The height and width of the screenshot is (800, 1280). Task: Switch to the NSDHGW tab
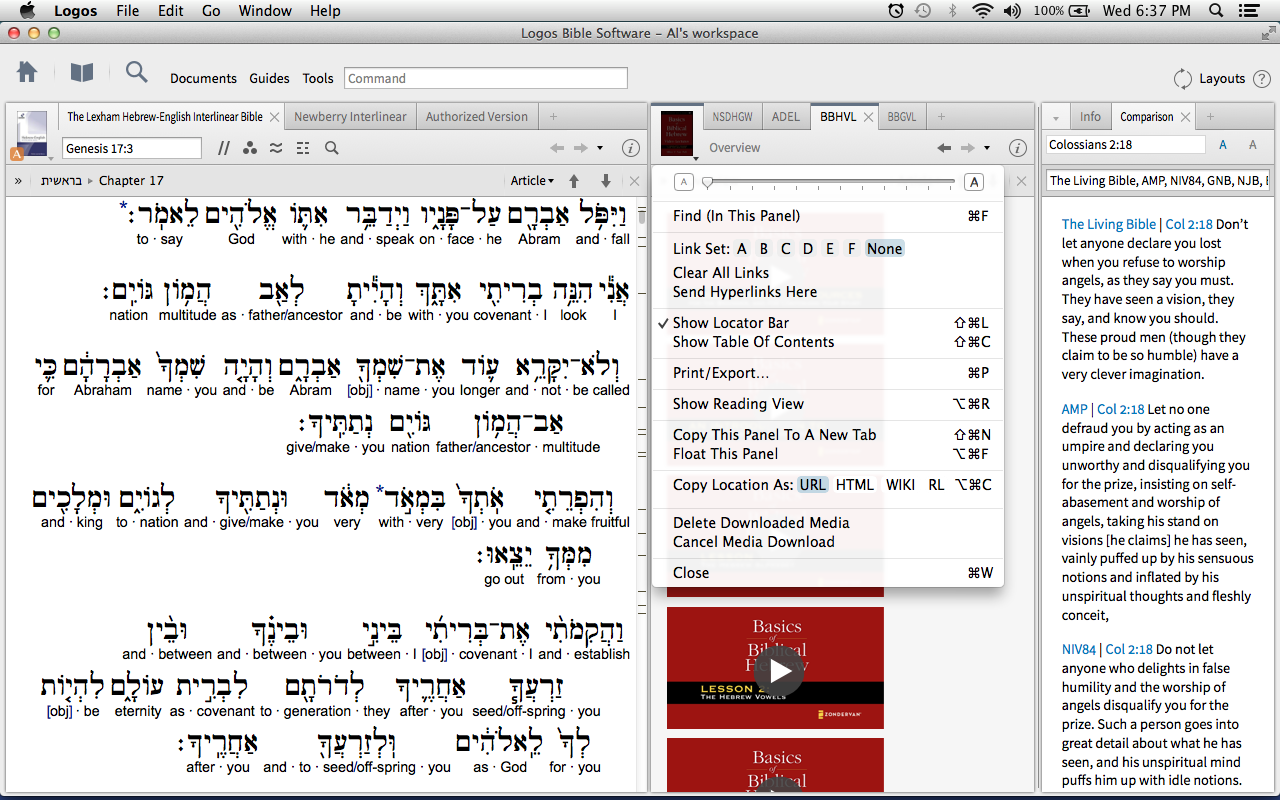point(732,117)
